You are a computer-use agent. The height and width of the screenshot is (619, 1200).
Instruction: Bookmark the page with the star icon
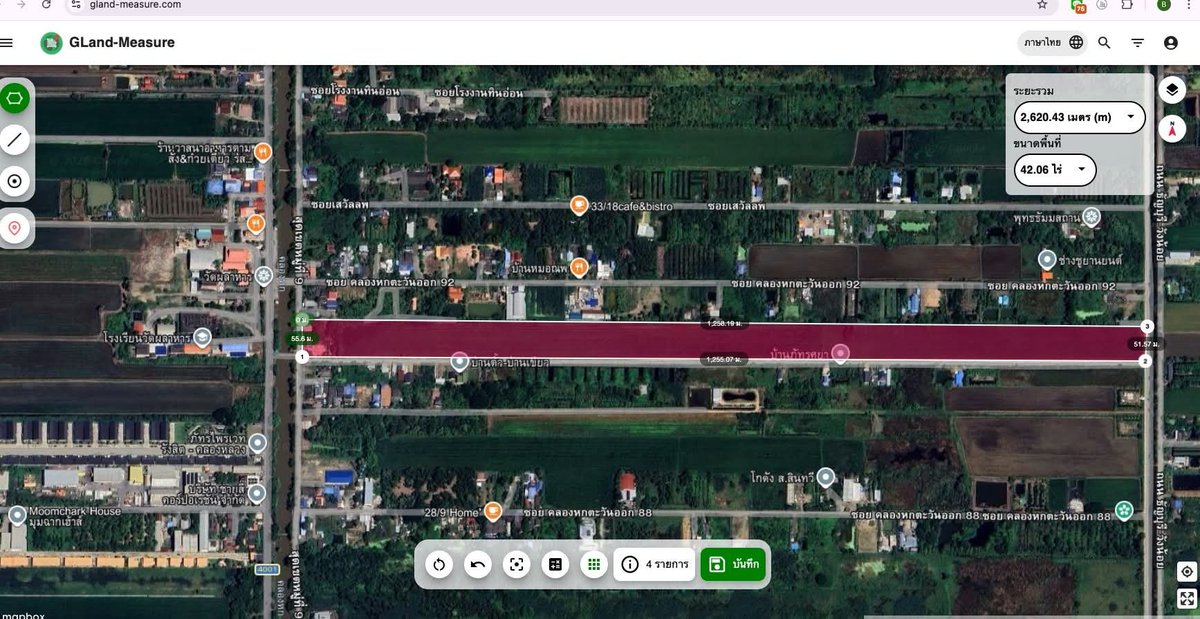pyautogui.click(x=1042, y=5)
